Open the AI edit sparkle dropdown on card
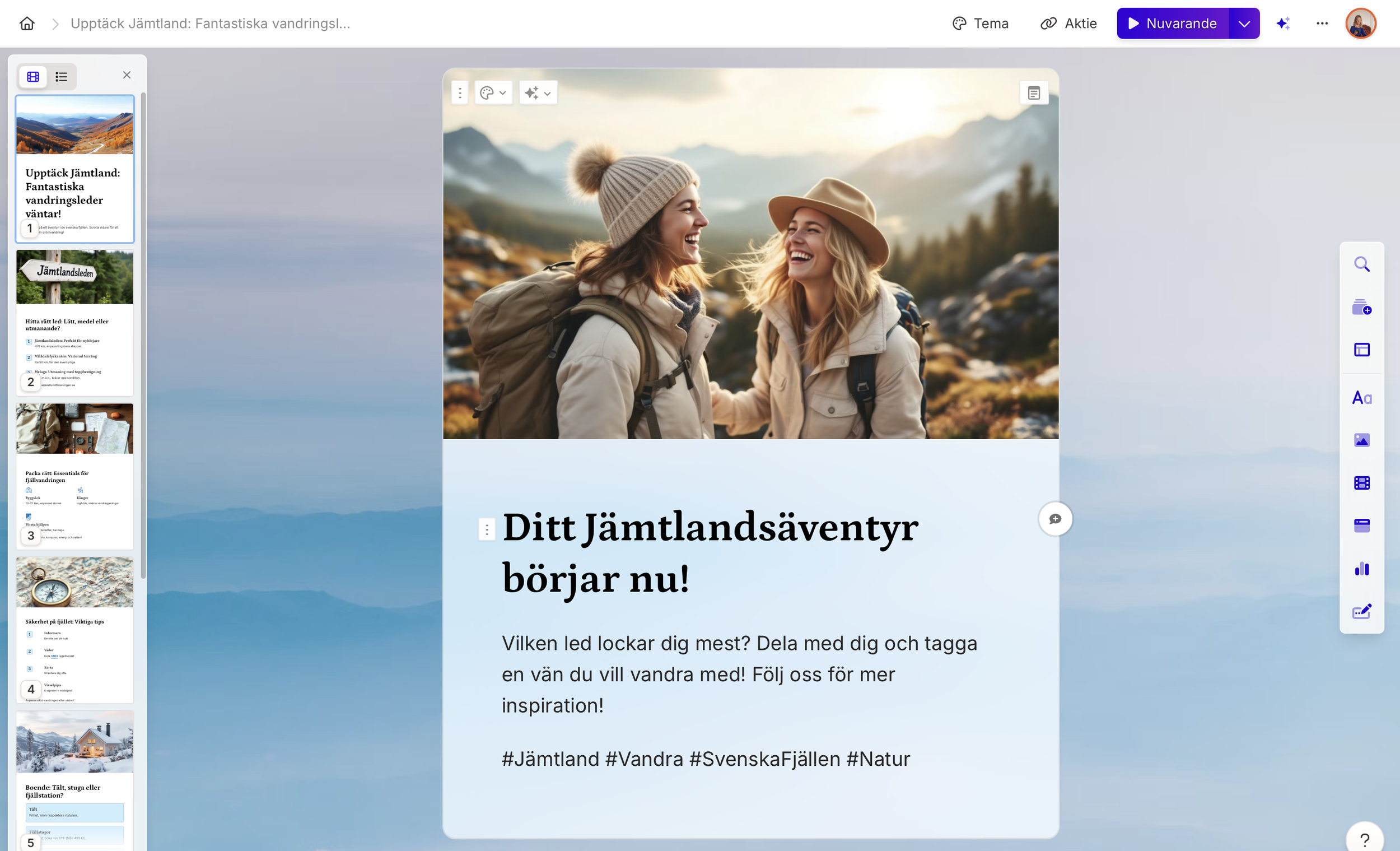This screenshot has height=851, width=1400. (x=538, y=92)
